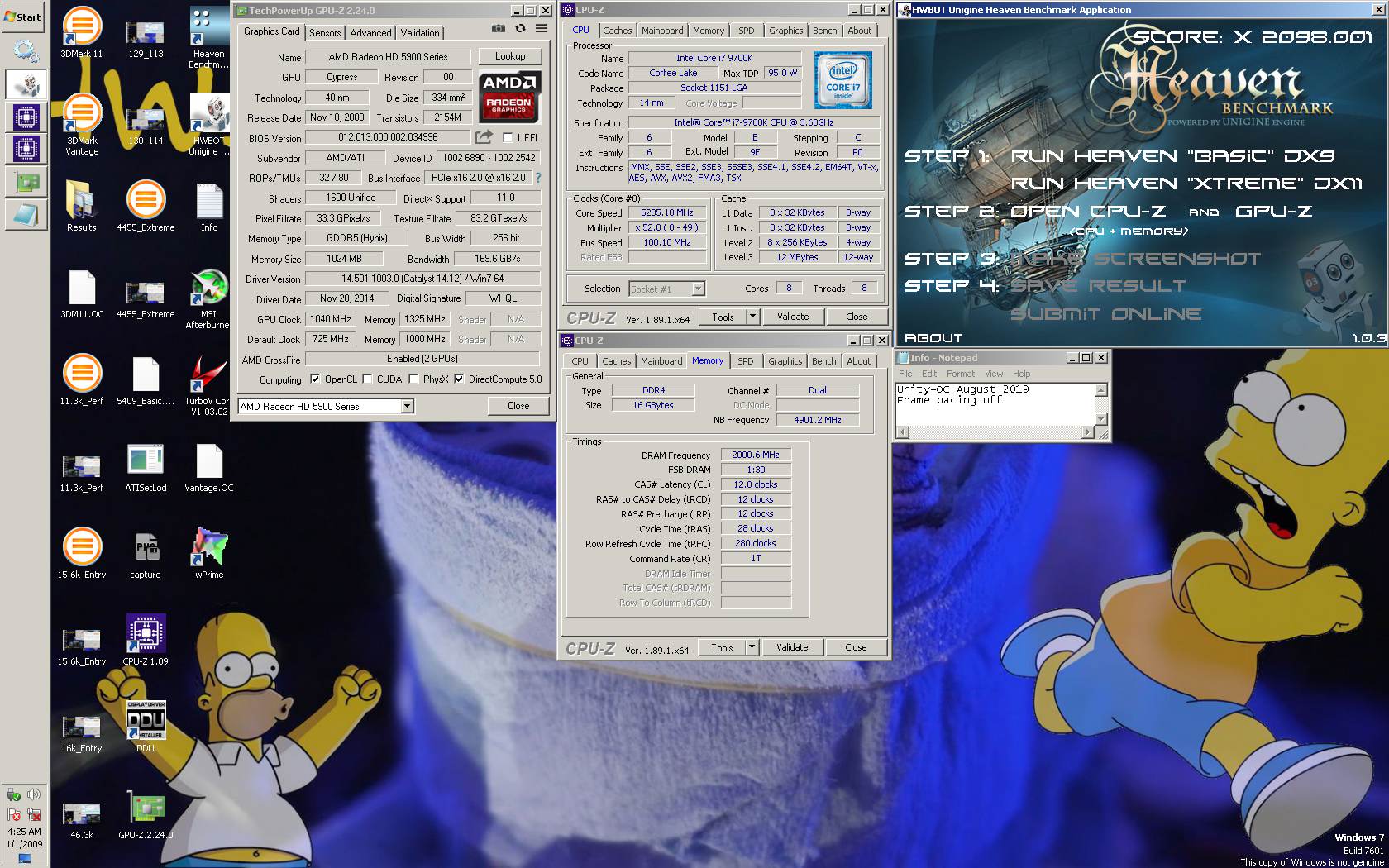
Task: Click ABOUT in HWBOT Heaven app
Action: click(933, 337)
